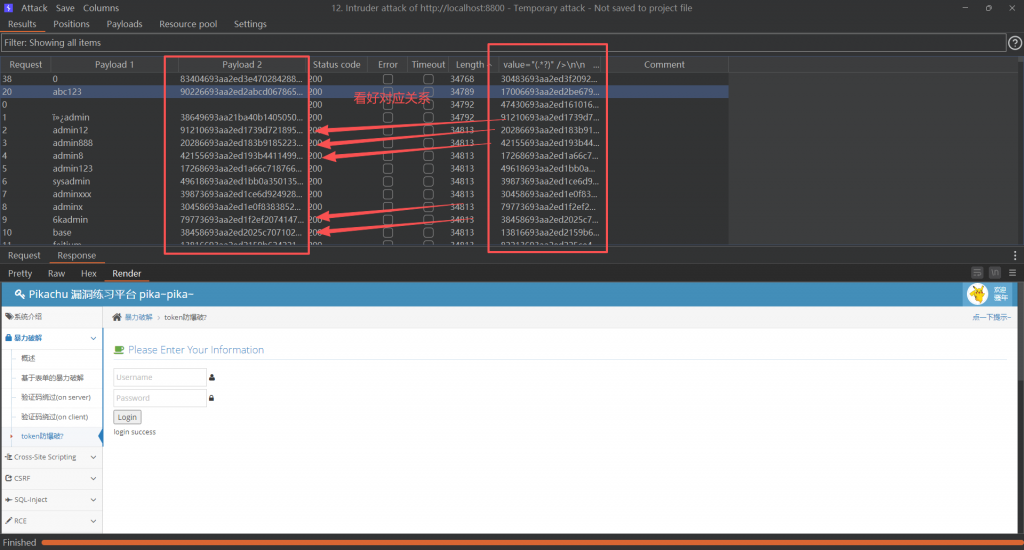Open the response viewer hamburger menu

[1013, 273]
